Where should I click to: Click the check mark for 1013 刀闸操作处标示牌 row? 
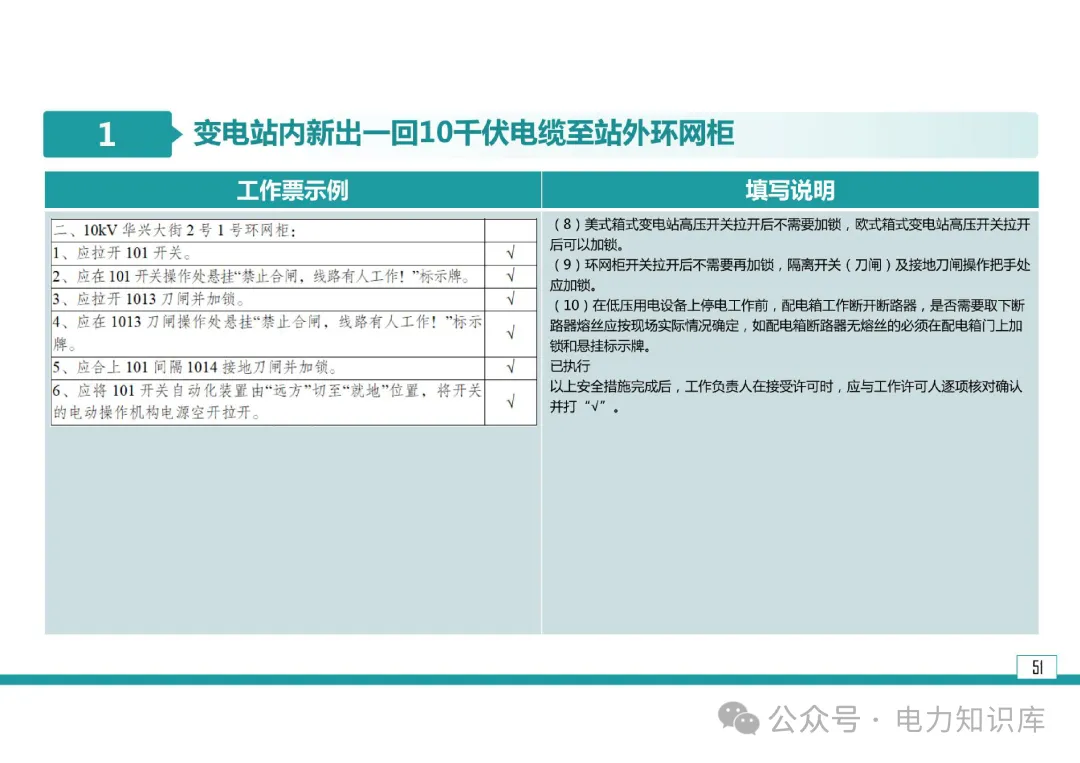pyautogui.click(x=510, y=333)
